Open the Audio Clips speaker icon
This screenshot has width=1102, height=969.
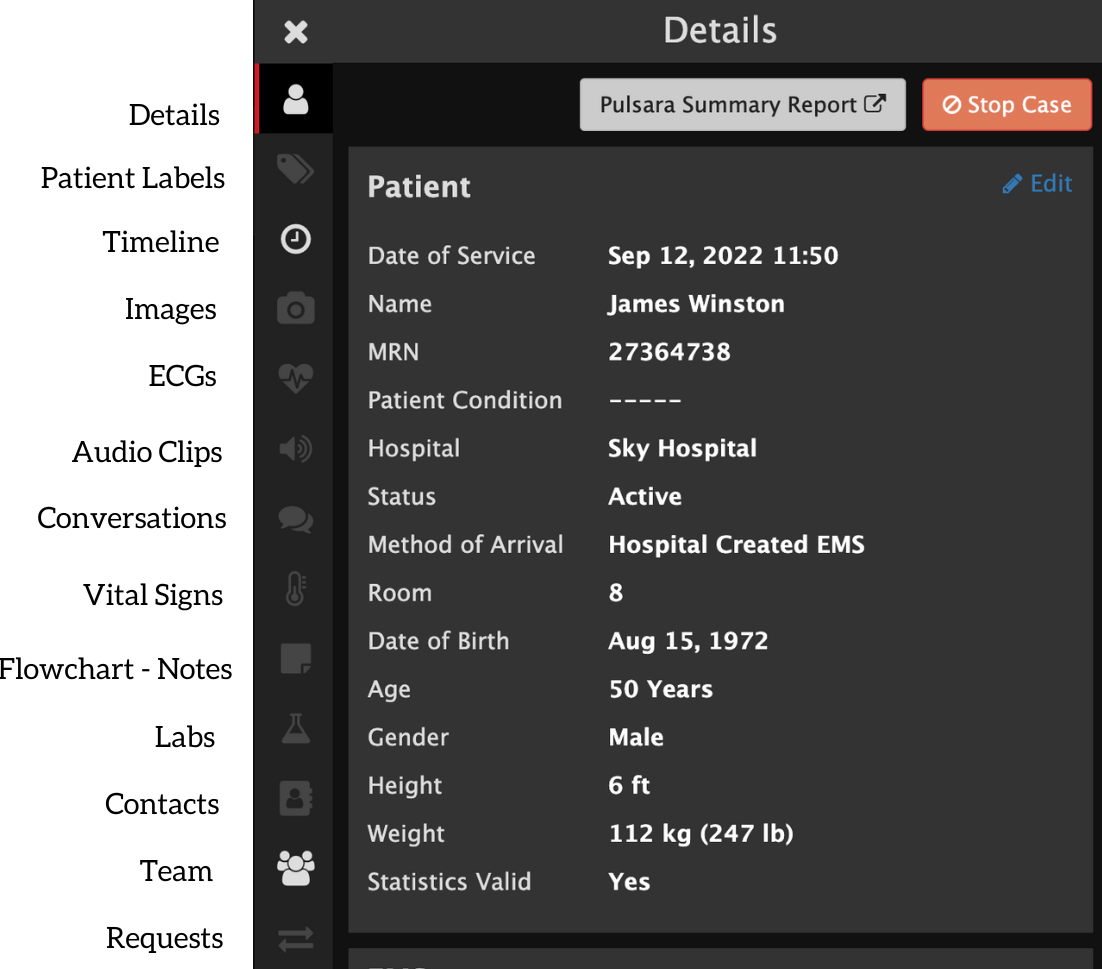click(x=296, y=448)
